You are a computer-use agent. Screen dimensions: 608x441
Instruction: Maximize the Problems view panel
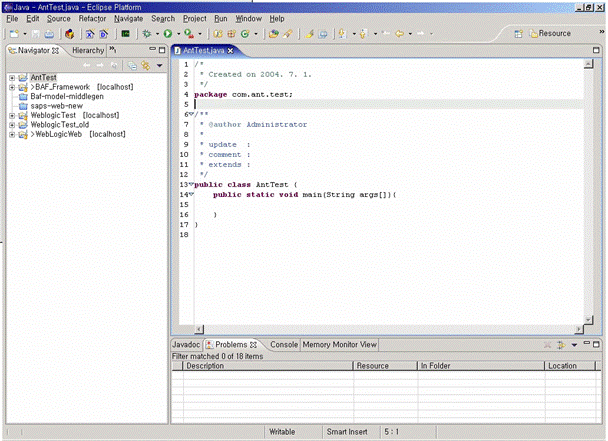click(597, 345)
